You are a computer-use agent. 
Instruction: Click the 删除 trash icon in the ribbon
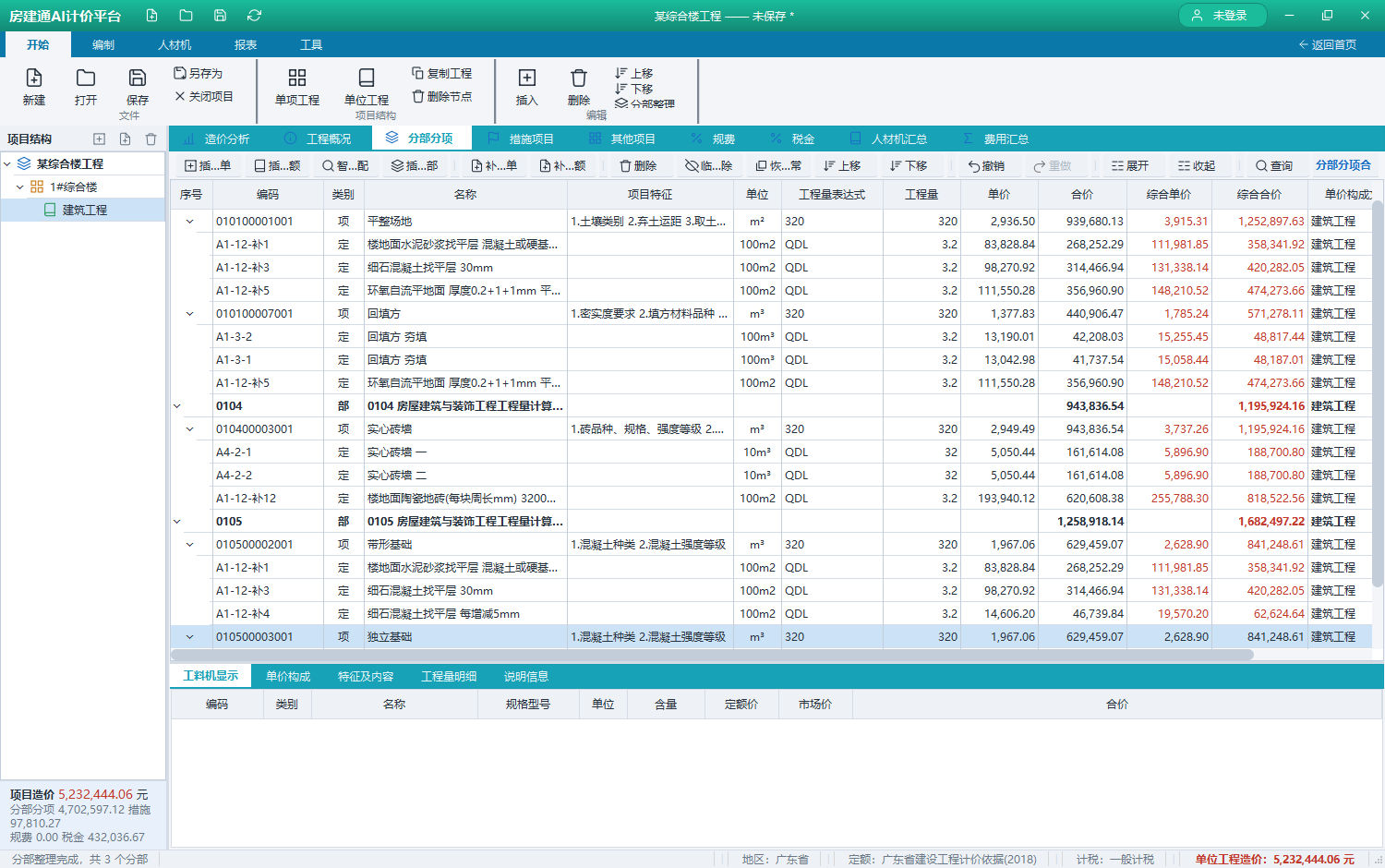coord(579,78)
